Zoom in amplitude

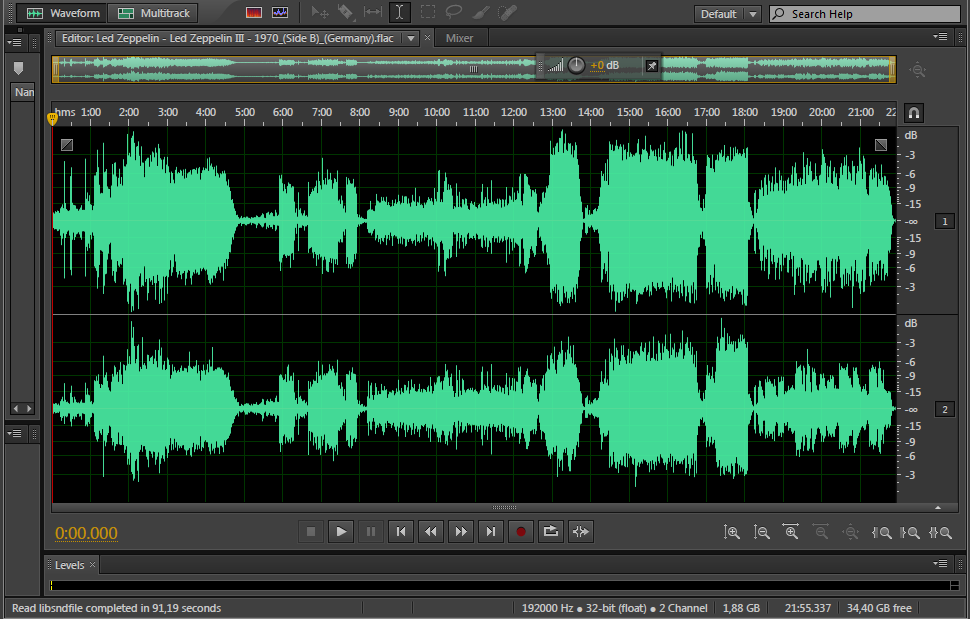click(x=732, y=532)
